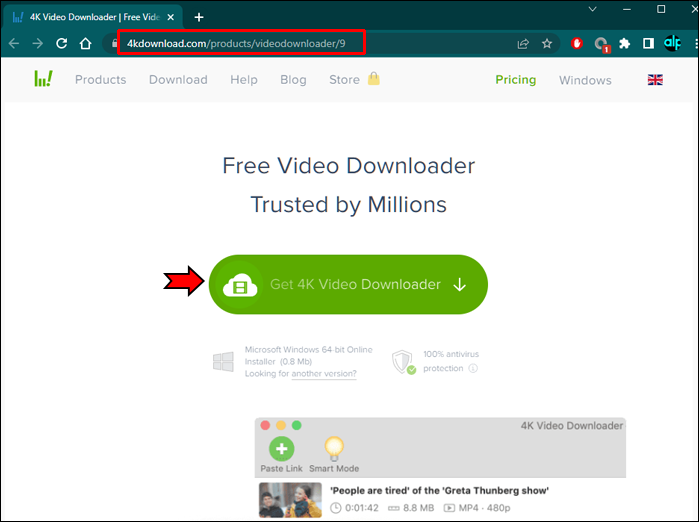699x522 pixels.
Task: Go to the browser home icon
Action: click(x=85, y=43)
